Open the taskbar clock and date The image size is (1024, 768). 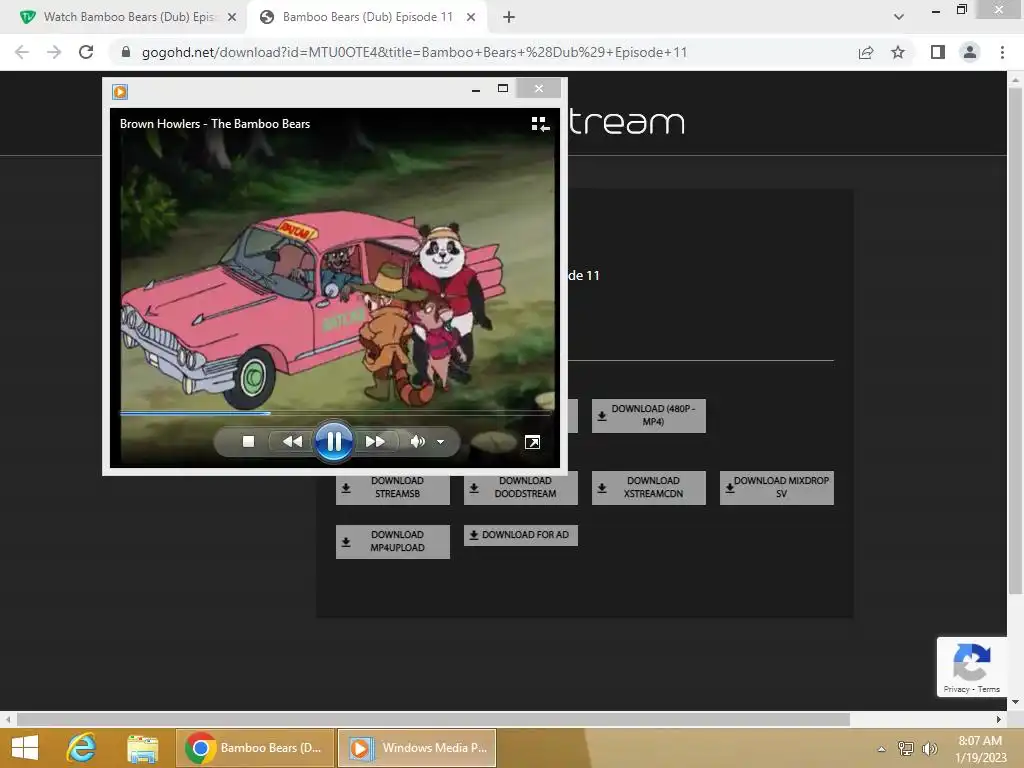point(980,749)
